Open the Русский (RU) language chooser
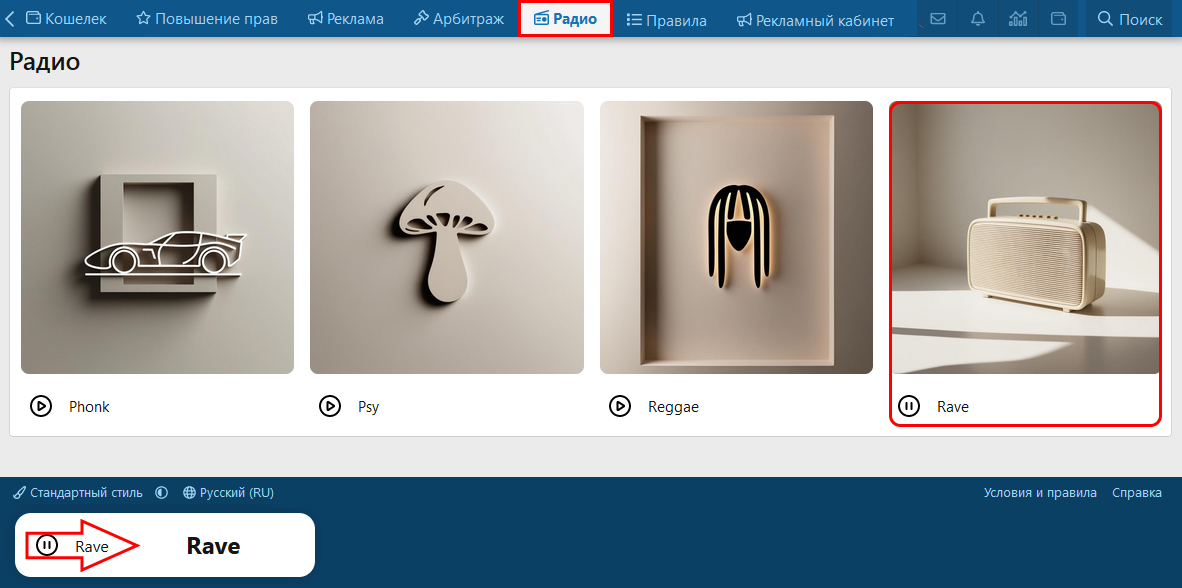 pyautogui.click(x=228, y=492)
